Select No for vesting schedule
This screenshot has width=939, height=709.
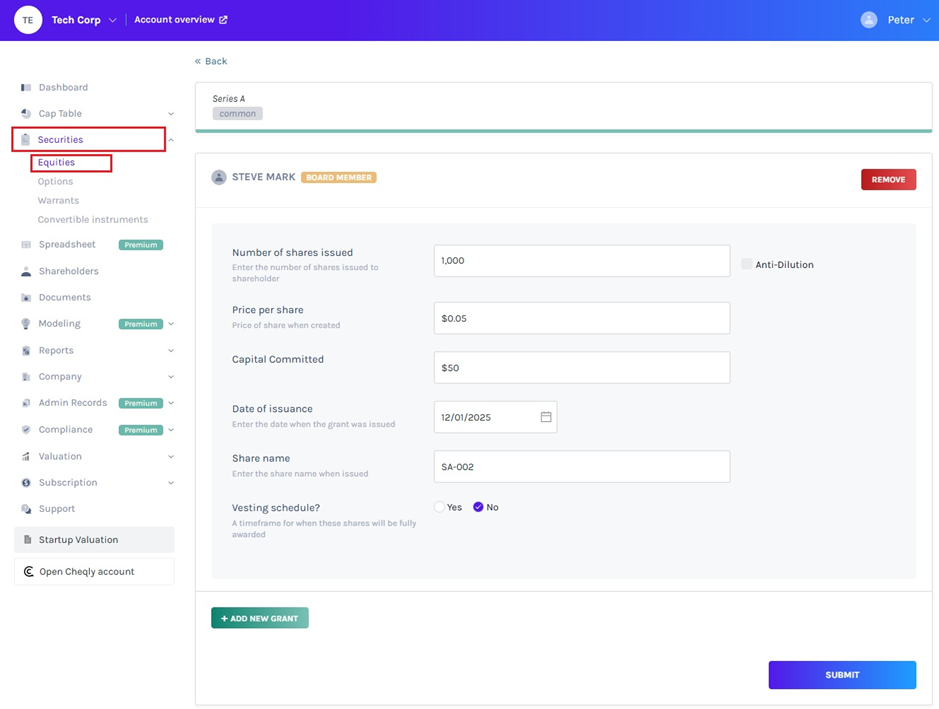[478, 507]
